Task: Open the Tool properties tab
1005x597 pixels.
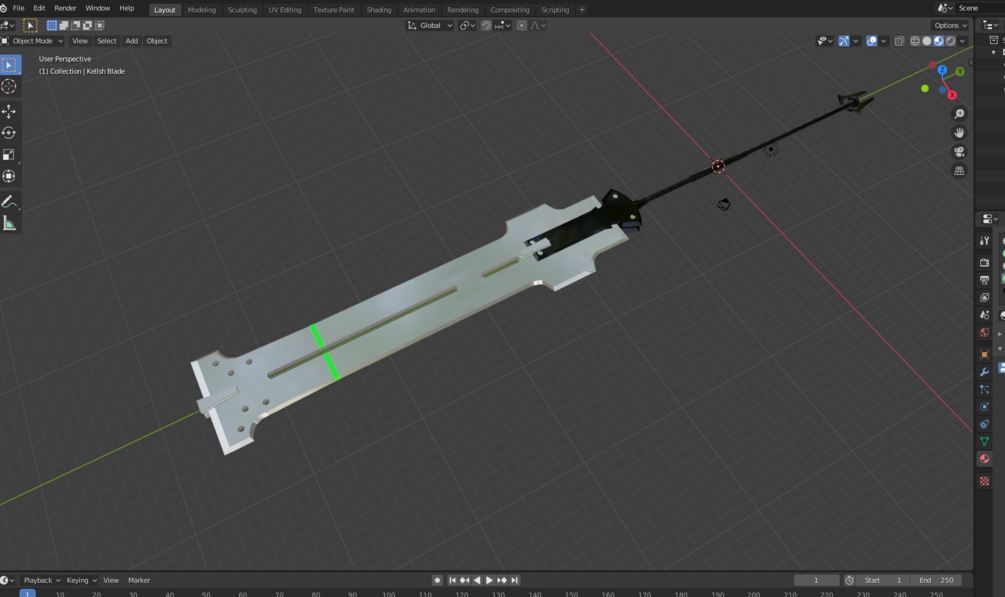Action: point(984,241)
